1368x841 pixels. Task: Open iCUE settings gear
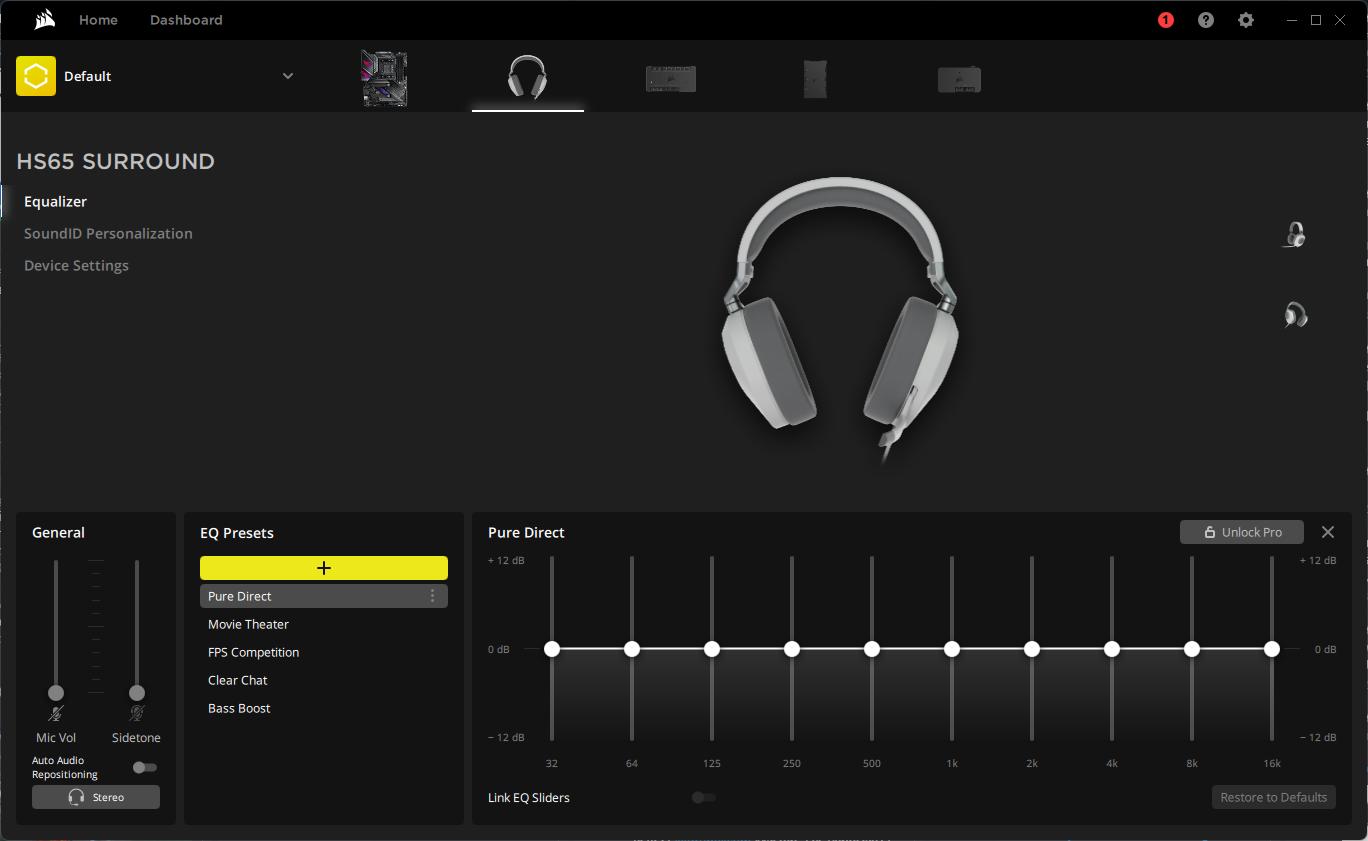tap(1246, 20)
